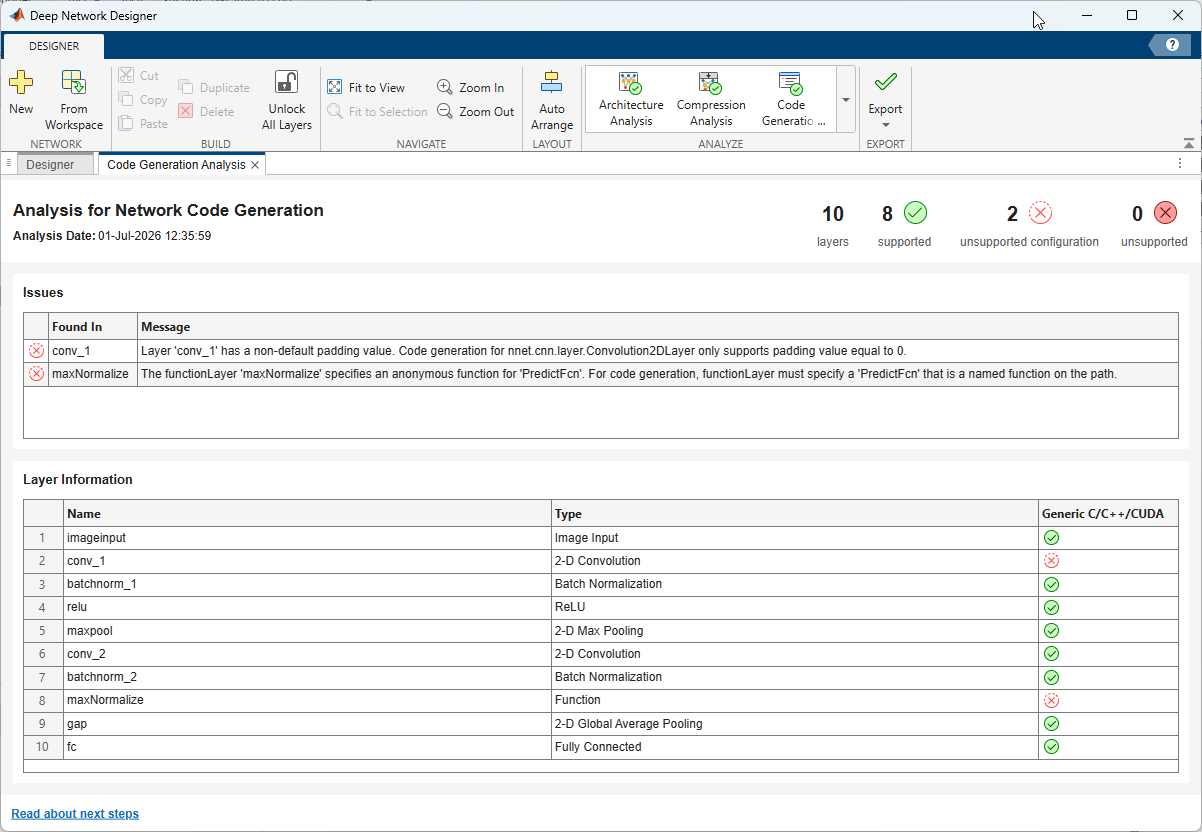Open the Export dropdown arrow

885,124
